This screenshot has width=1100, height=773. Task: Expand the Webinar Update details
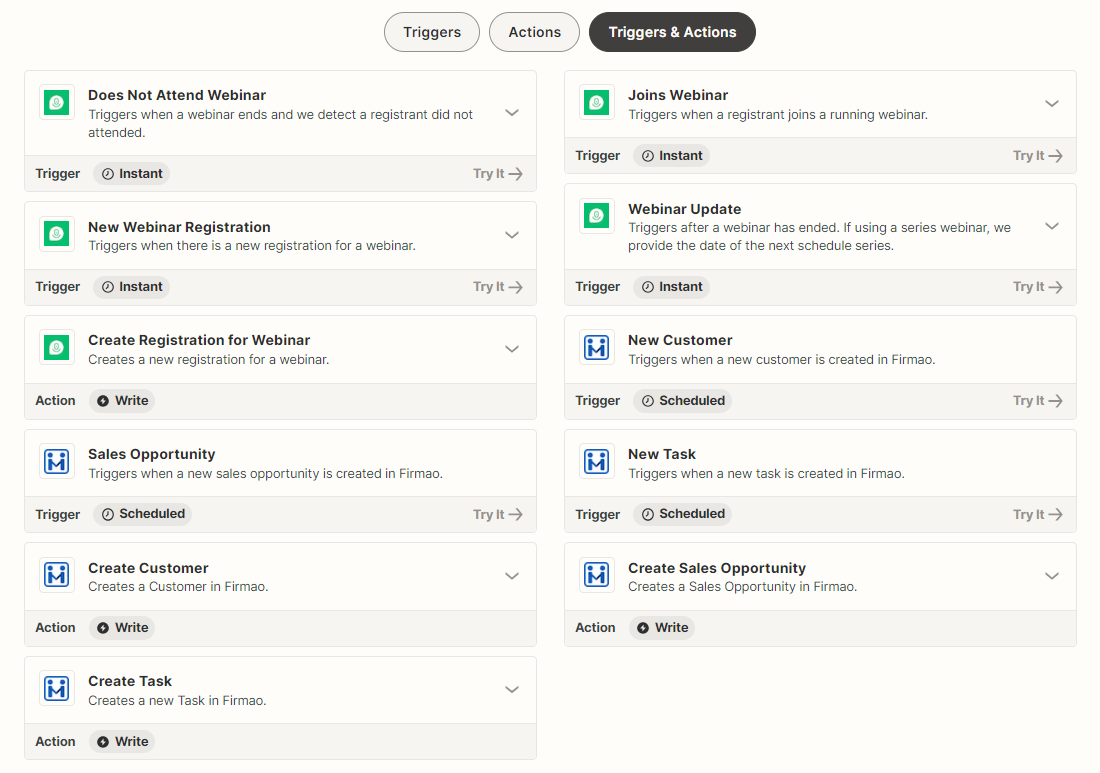pyautogui.click(x=1052, y=226)
